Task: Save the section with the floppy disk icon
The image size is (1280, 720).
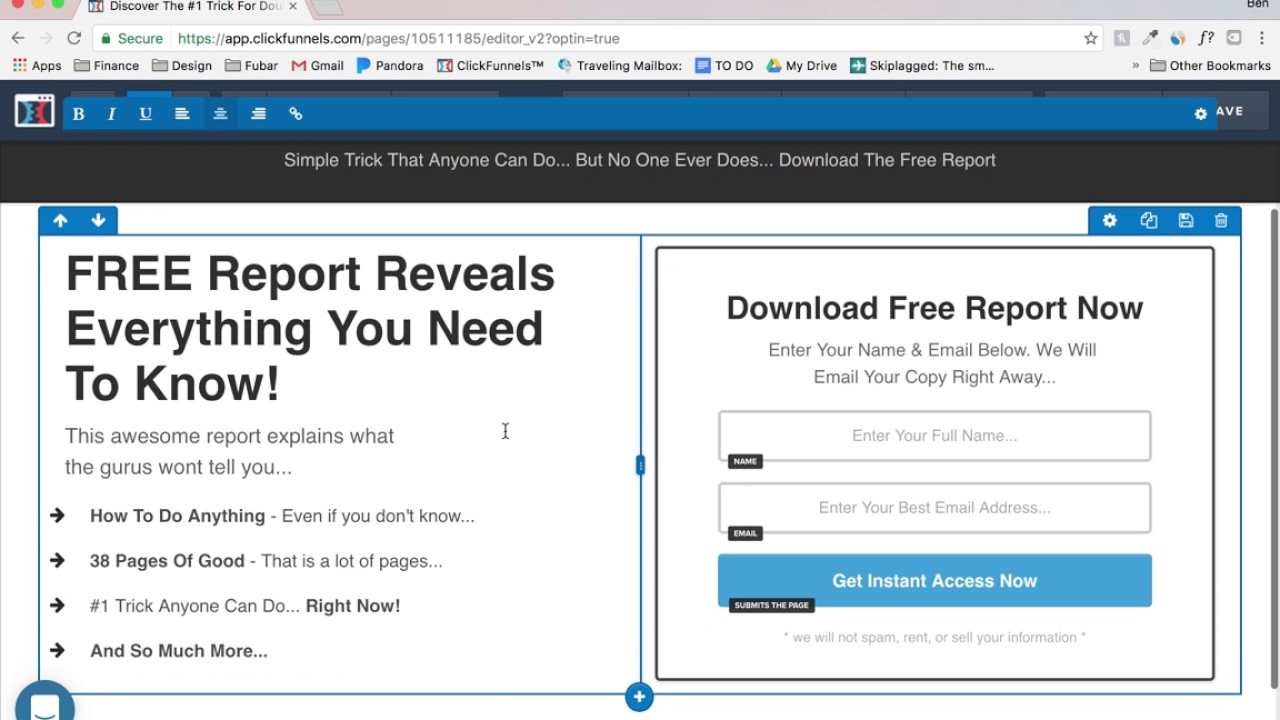Action: 1185,221
